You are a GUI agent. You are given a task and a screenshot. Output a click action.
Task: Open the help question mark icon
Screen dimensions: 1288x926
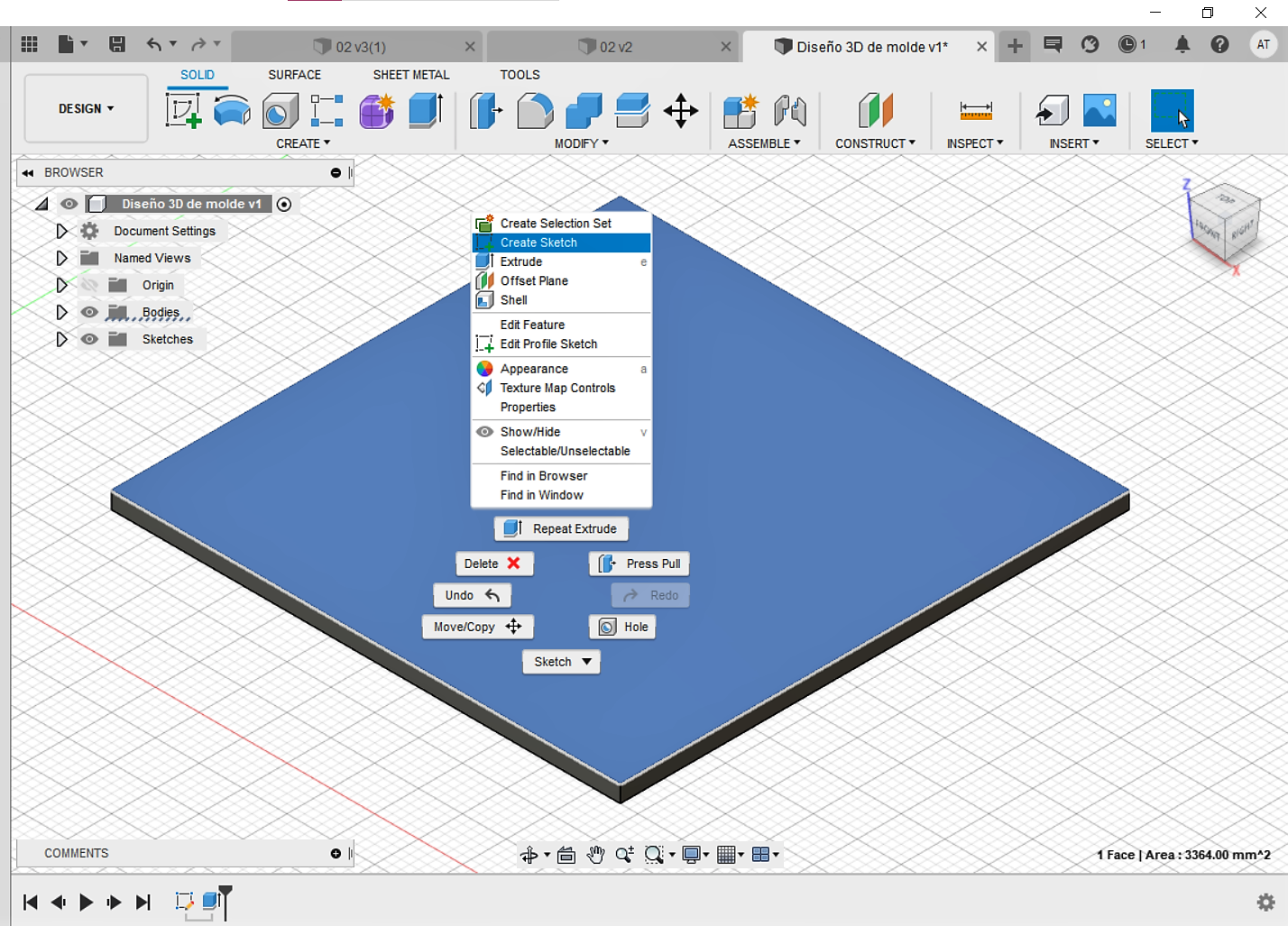[1219, 44]
